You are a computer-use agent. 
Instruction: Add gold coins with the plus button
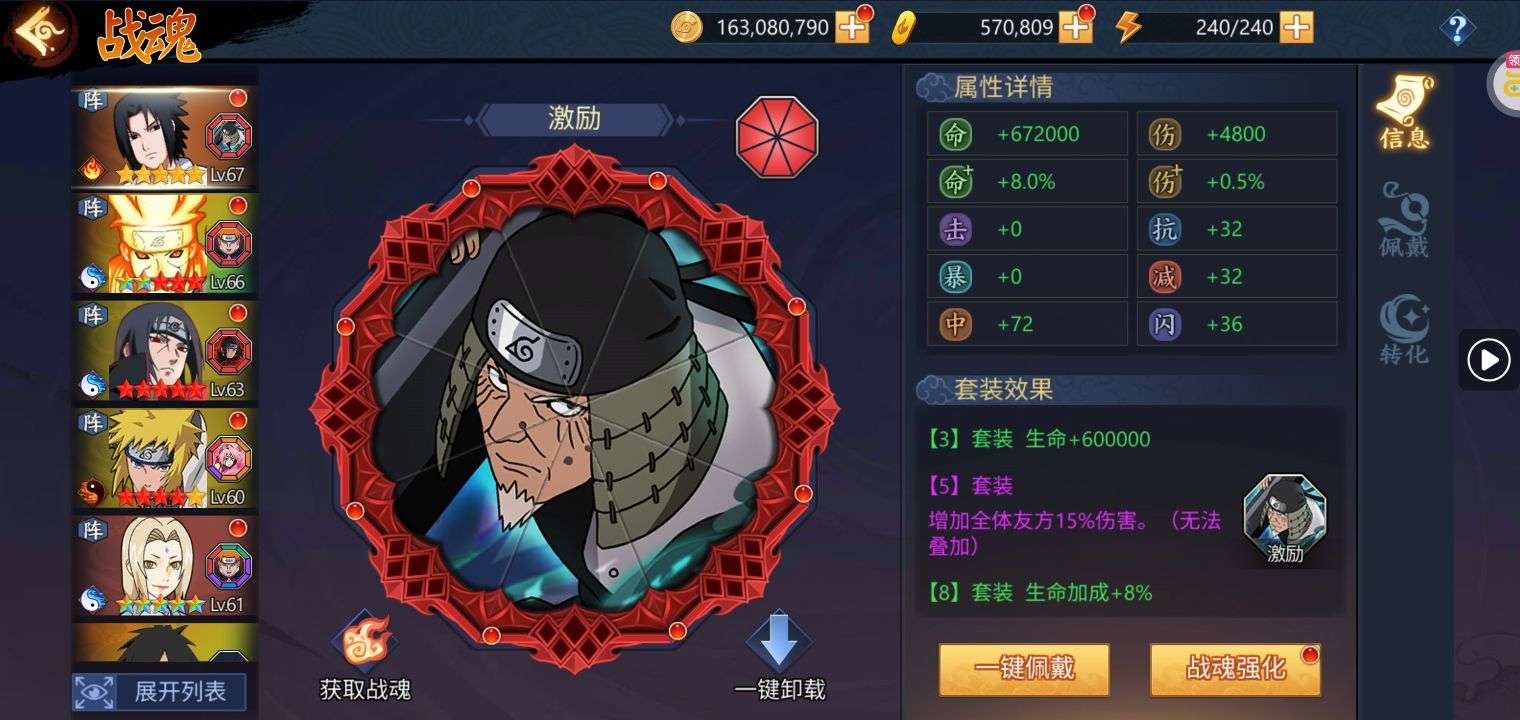(x=852, y=27)
